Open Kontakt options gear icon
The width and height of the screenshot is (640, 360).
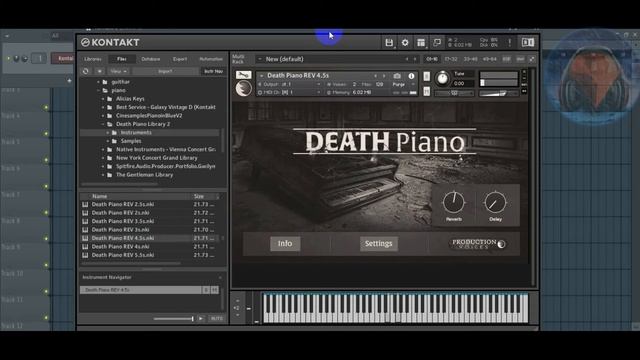[405, 42]
